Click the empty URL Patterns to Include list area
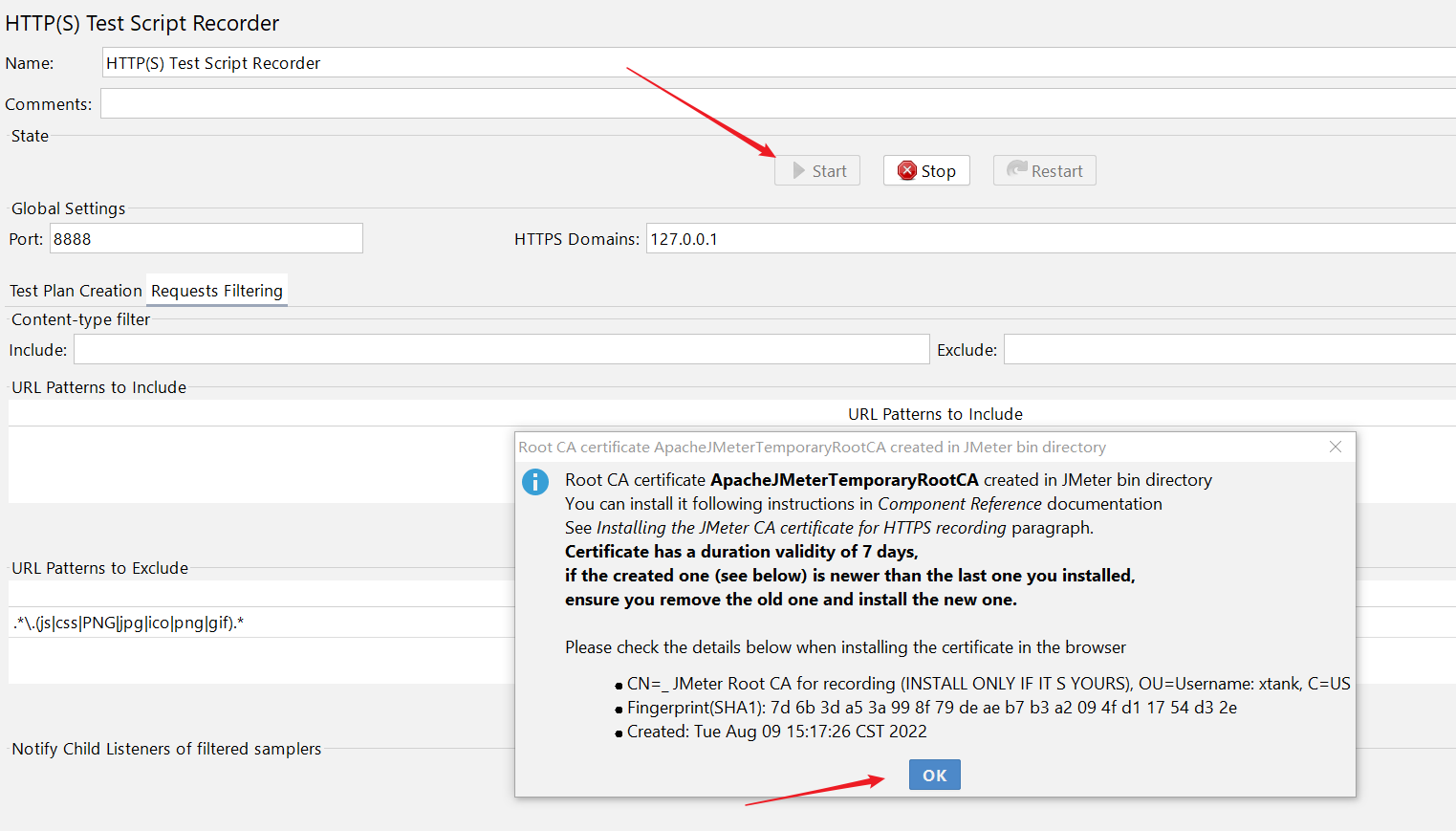Image resolution: width=1456 pixels, height=831 pixels. [x=258, y=464]
